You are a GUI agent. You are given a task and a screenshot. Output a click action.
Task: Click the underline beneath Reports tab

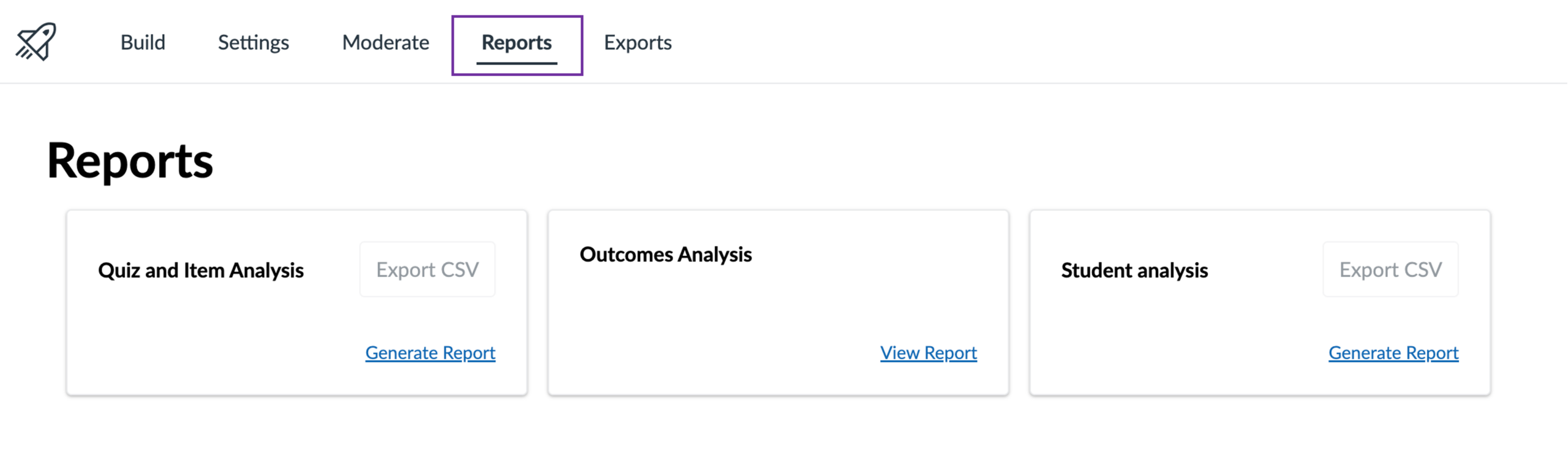coord(516,61)
